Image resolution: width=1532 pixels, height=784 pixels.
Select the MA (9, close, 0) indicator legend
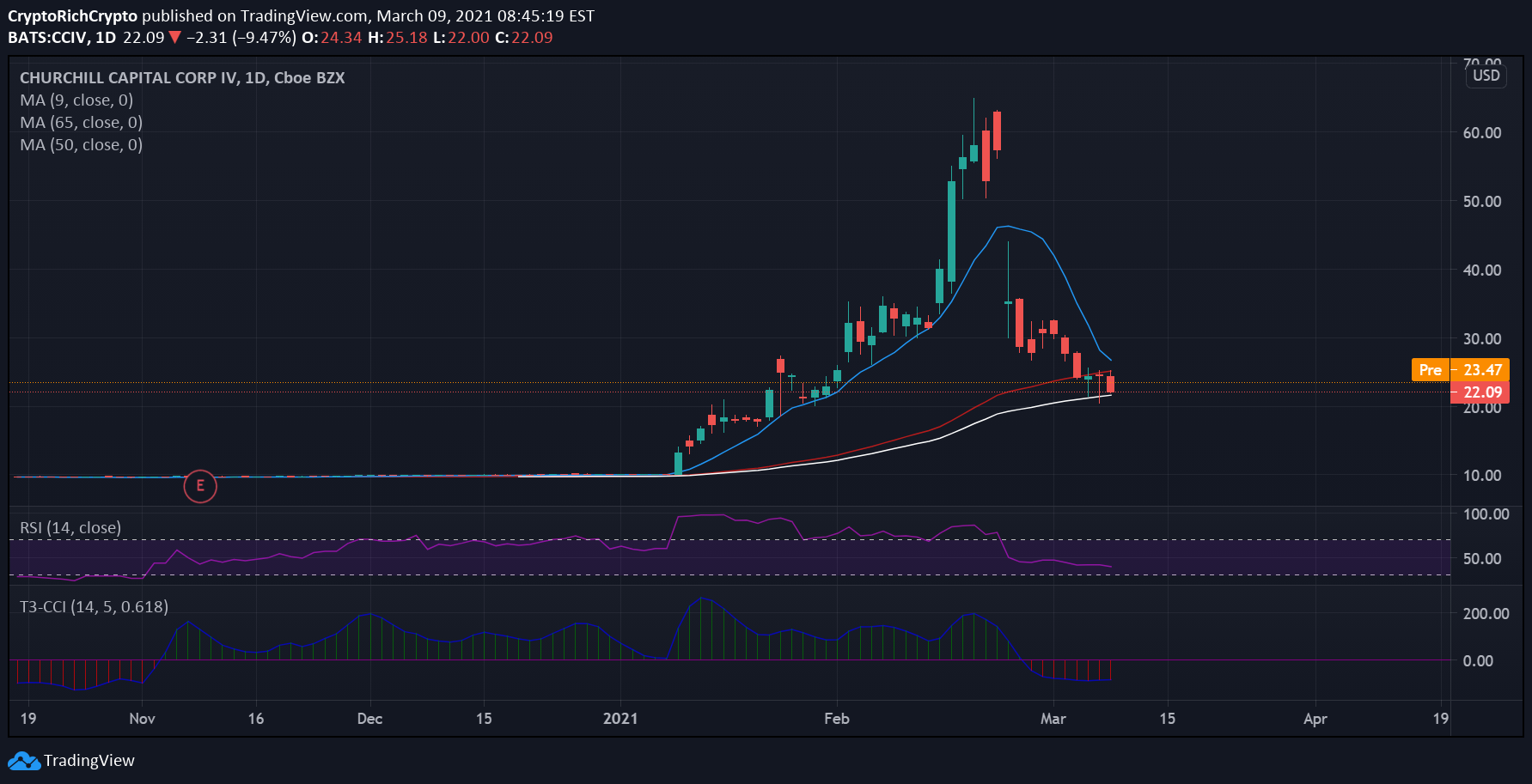(76, 100)
